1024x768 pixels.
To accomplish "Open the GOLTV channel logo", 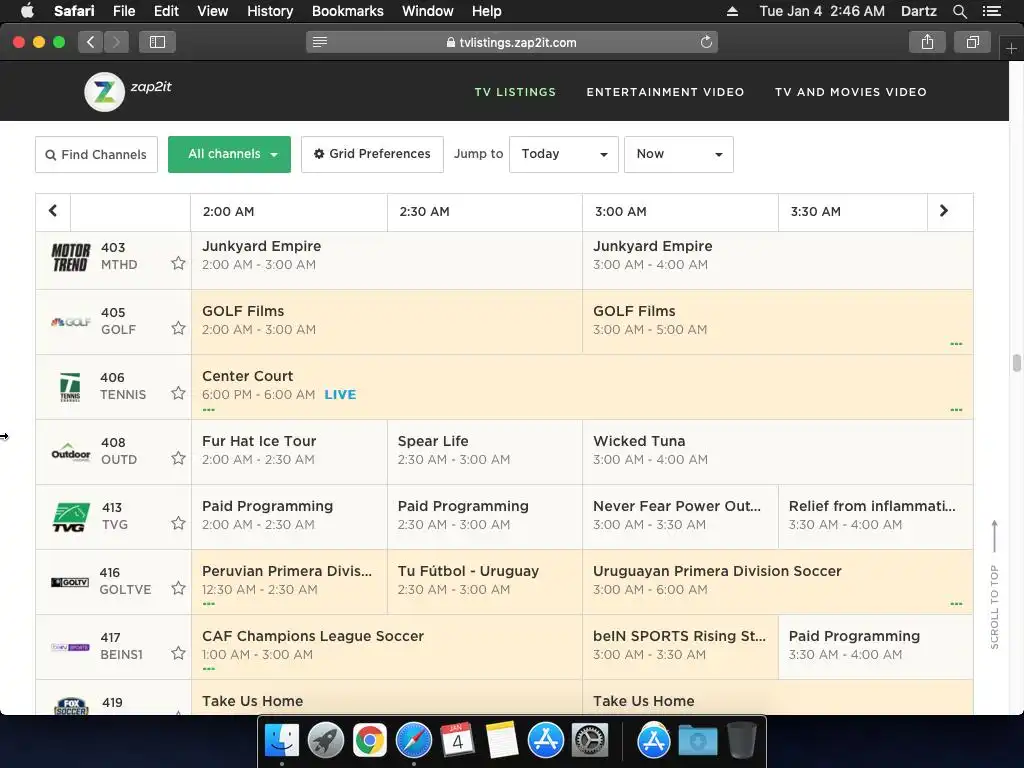I will (70, 582).
